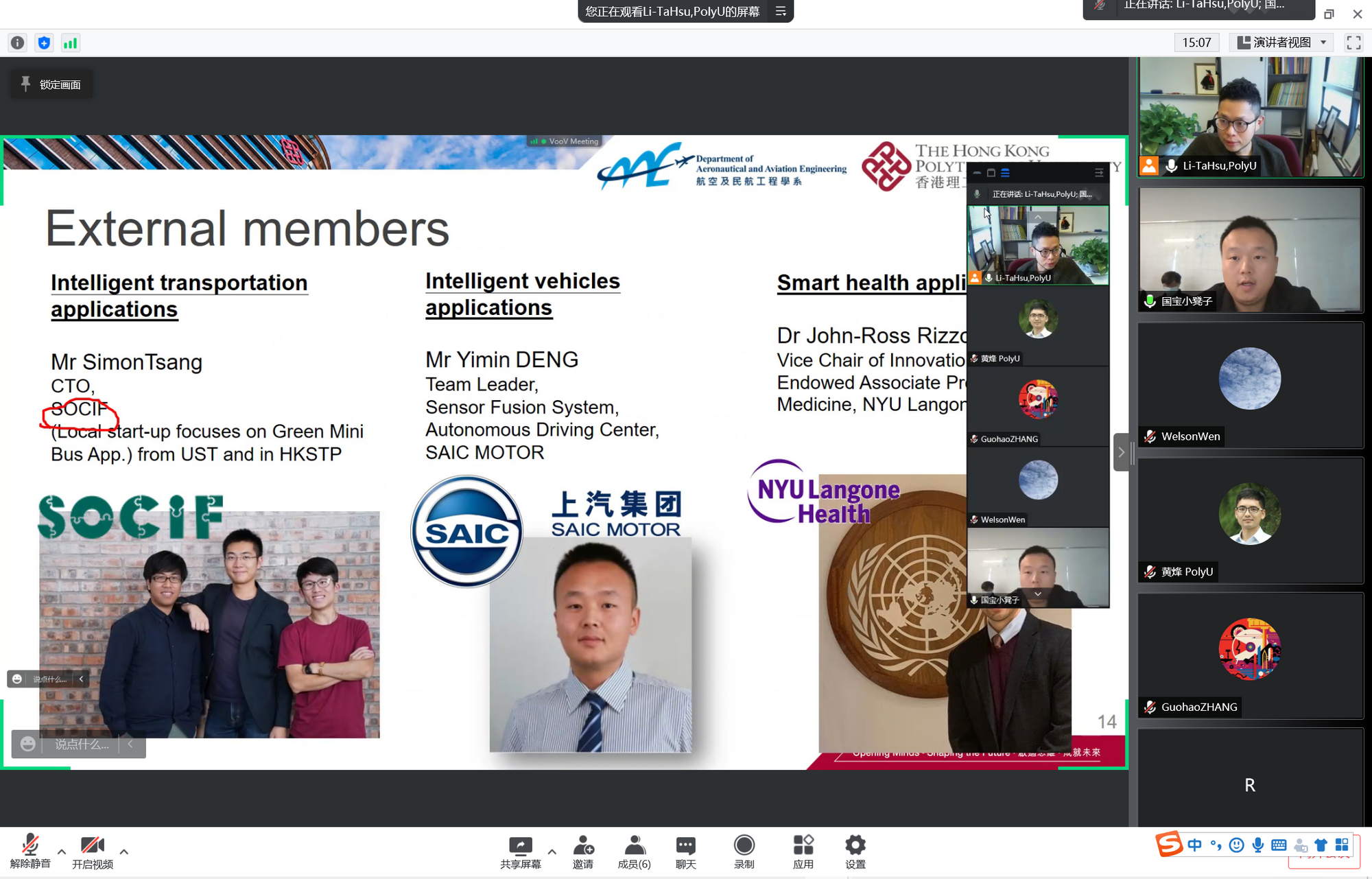Check the green network signal icon
The image size is (1372, 879).
[70, 43]
